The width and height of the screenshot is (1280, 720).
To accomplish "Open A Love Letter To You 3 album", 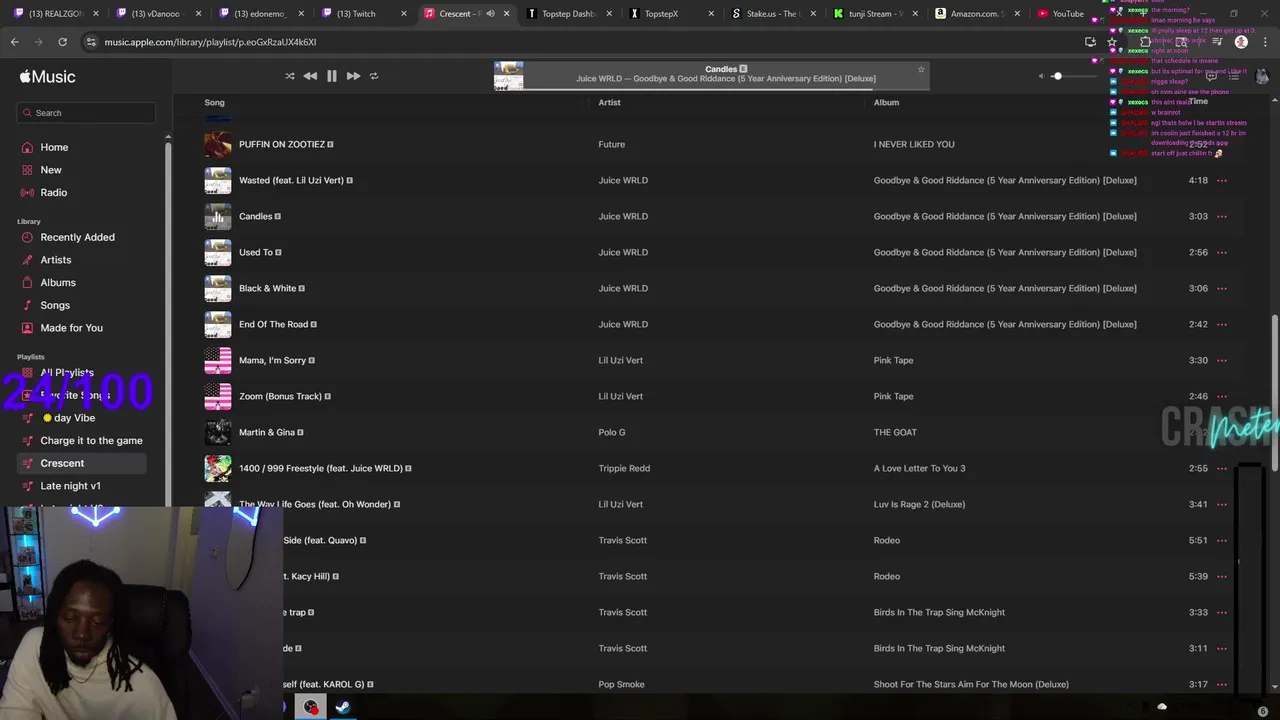I will pos(919,468).
